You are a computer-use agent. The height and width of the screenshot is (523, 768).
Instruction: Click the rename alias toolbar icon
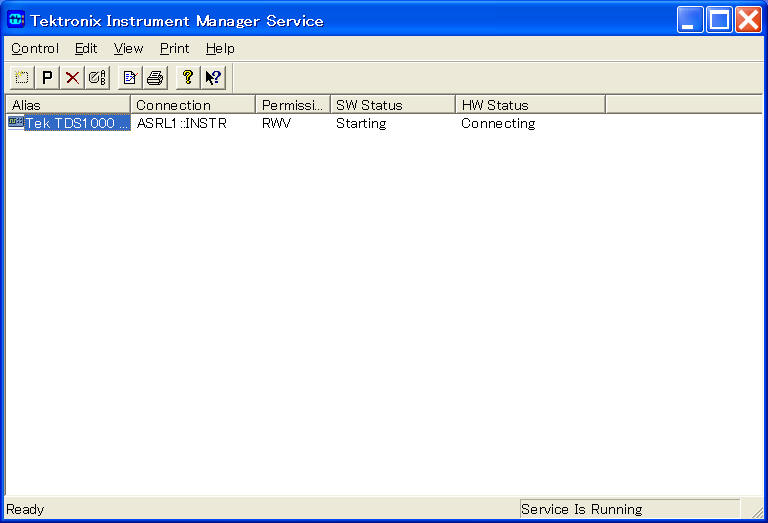pos(97,77)
